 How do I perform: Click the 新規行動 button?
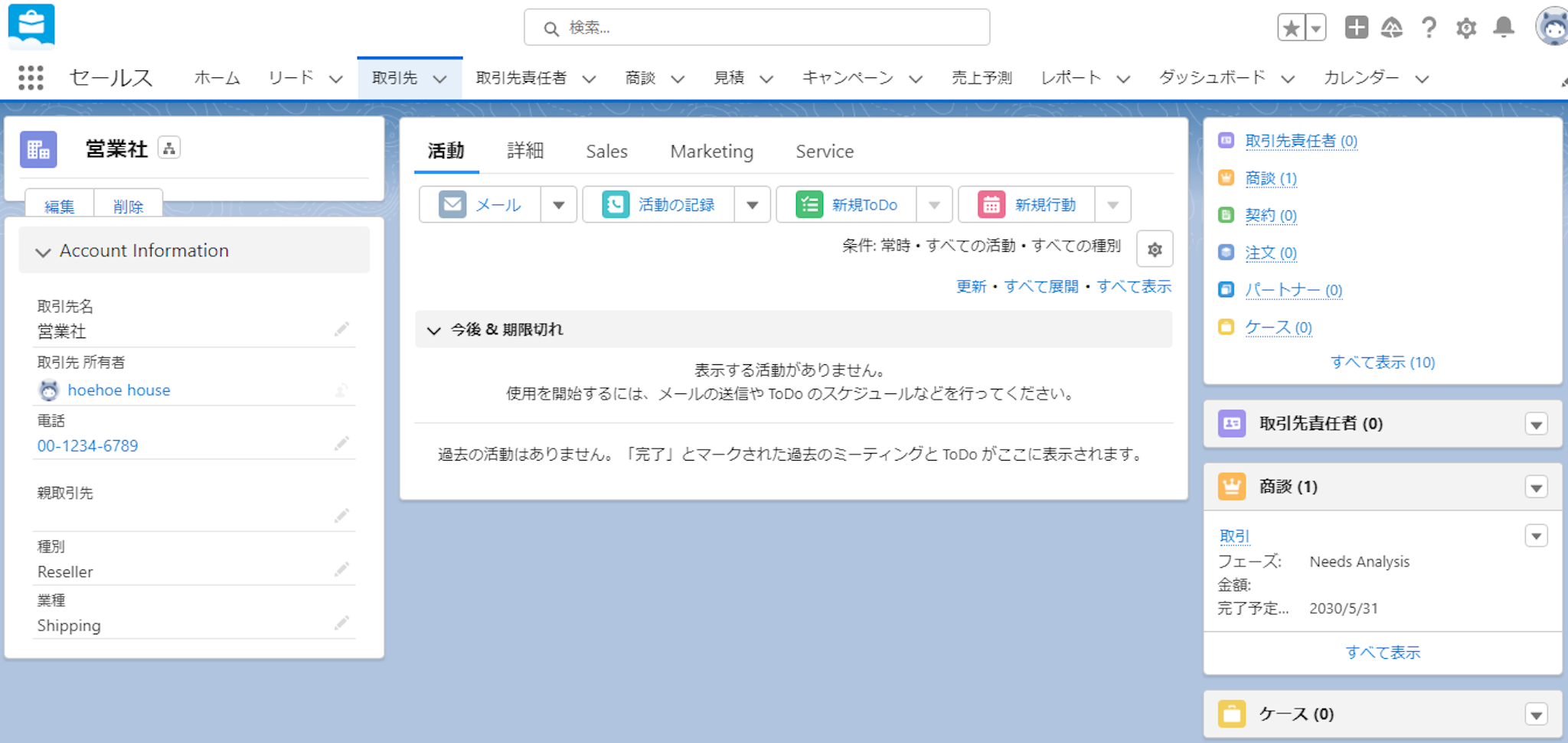pos(1027,205)
